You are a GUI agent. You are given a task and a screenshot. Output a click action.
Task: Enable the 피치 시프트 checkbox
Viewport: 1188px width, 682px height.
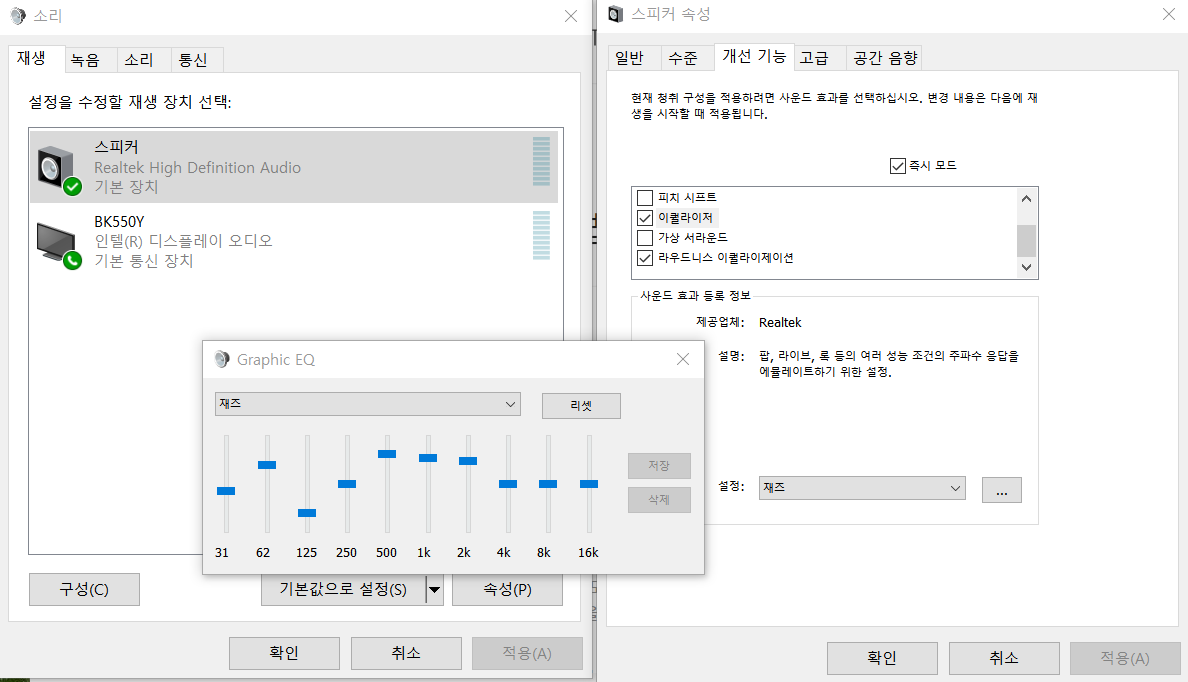pyautogui.click(x=645, y=198)
